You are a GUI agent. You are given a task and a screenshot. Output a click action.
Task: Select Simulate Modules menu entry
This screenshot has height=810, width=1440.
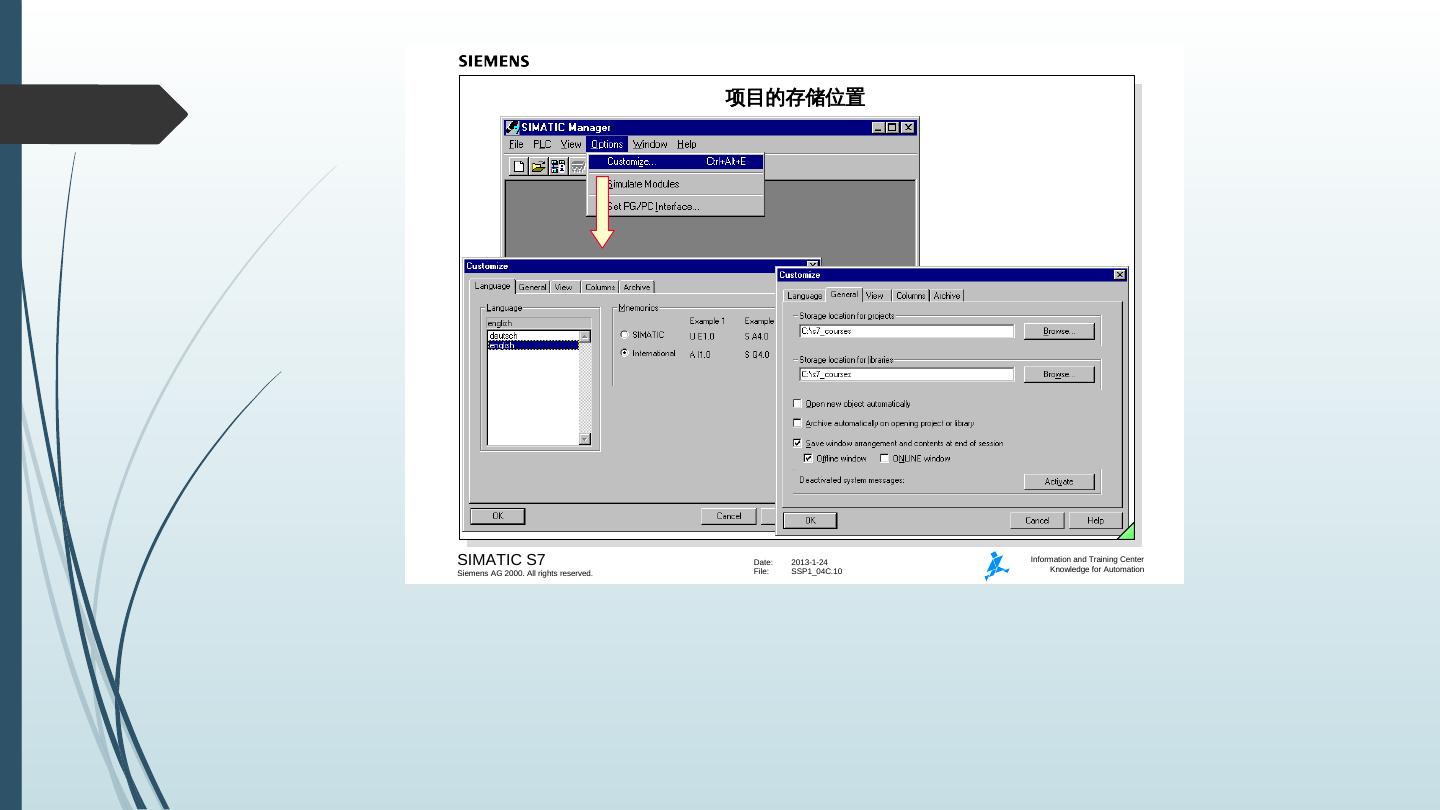point(676,184)
